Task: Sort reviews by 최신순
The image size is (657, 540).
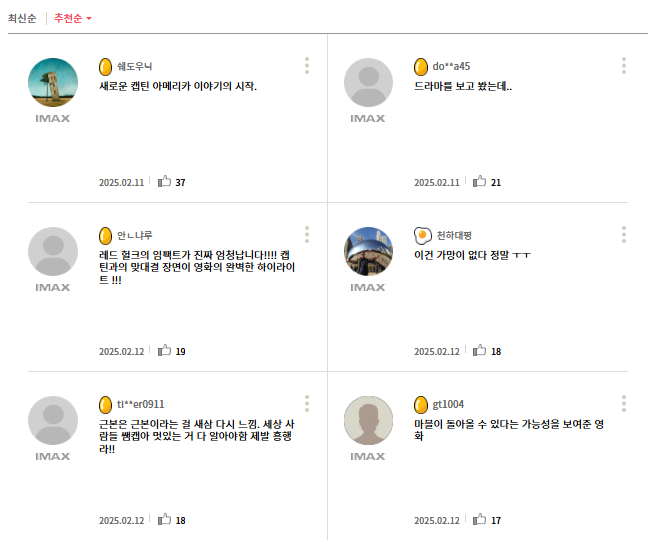Action: click(21, 18)
